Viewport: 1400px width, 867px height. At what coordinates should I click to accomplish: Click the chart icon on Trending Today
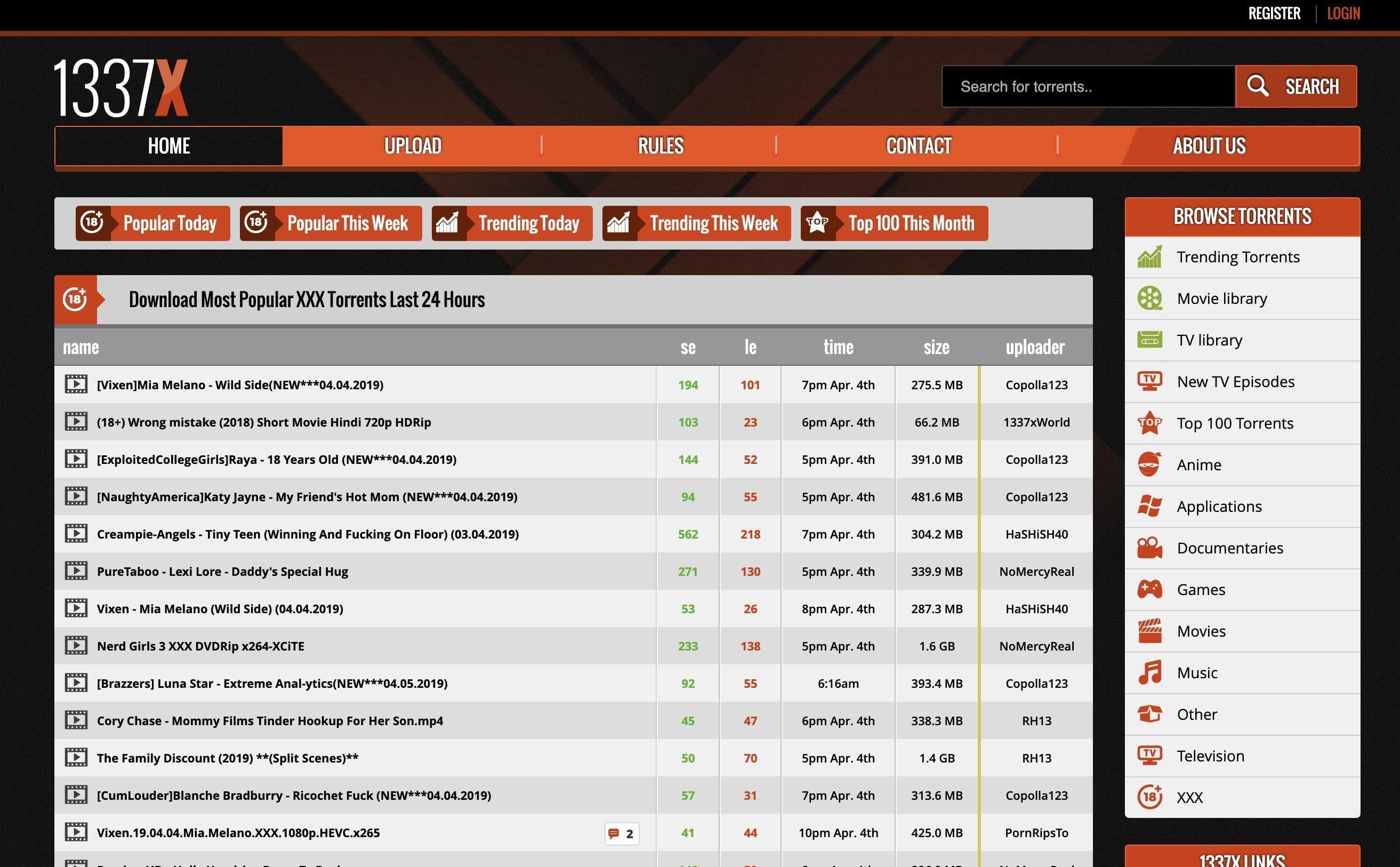point(447,222)
